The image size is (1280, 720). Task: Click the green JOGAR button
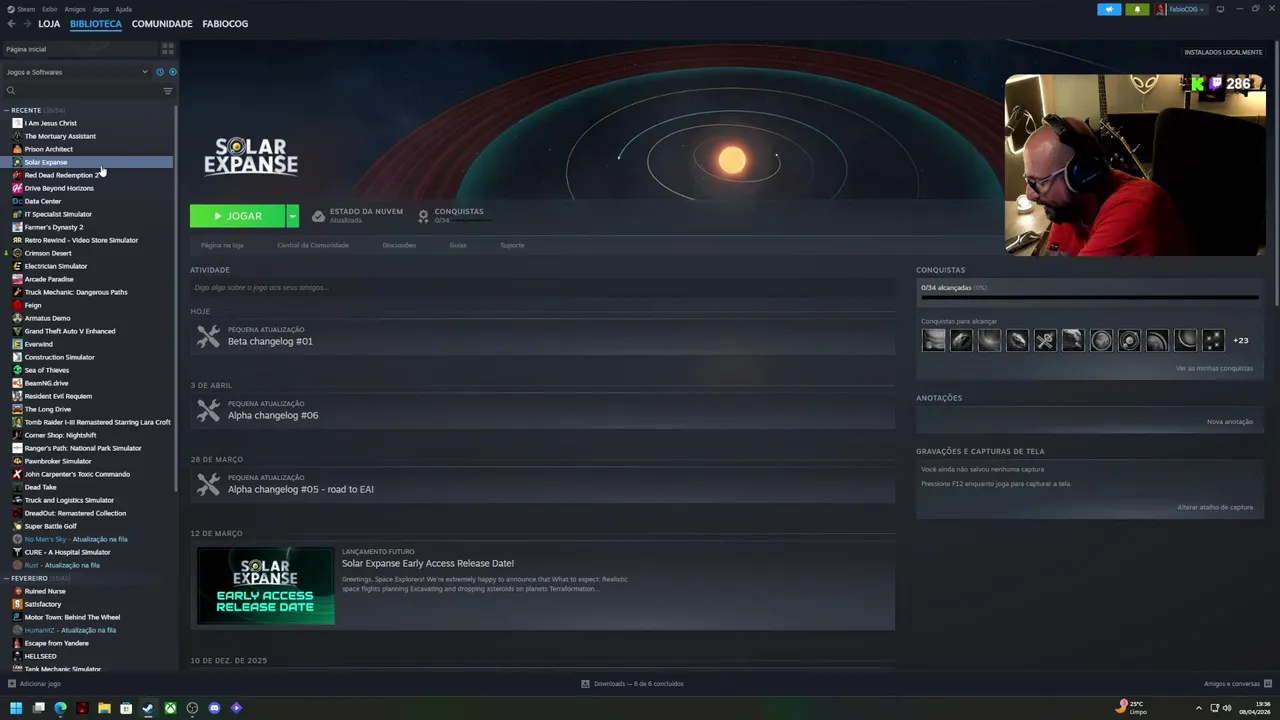coord(238,216)
